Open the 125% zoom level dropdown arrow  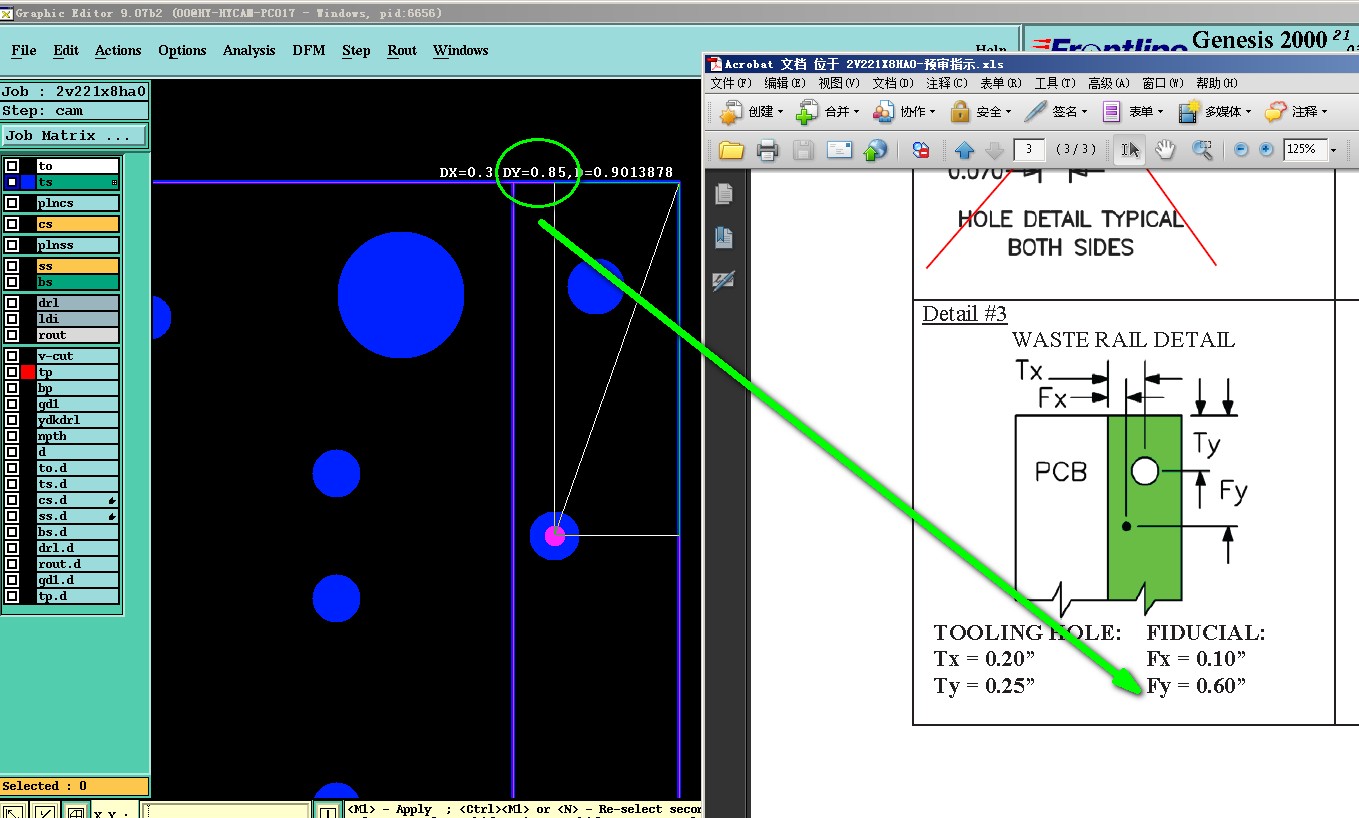[x=1333, y=150]
